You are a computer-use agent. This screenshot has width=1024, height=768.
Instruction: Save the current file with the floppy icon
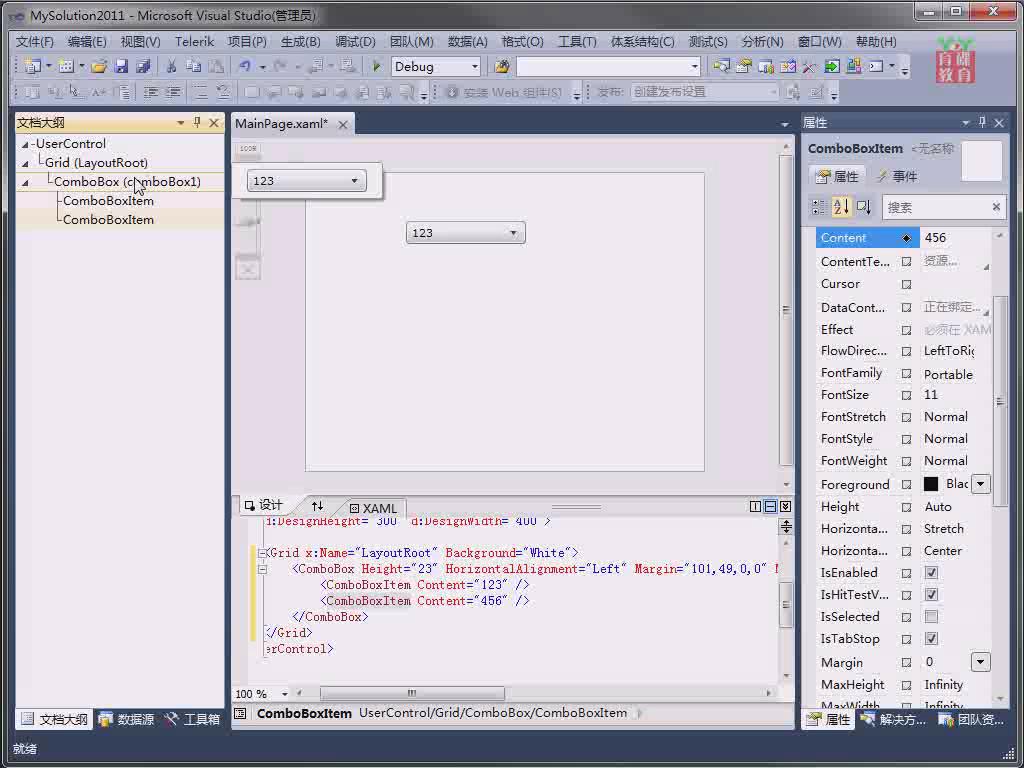121,66
